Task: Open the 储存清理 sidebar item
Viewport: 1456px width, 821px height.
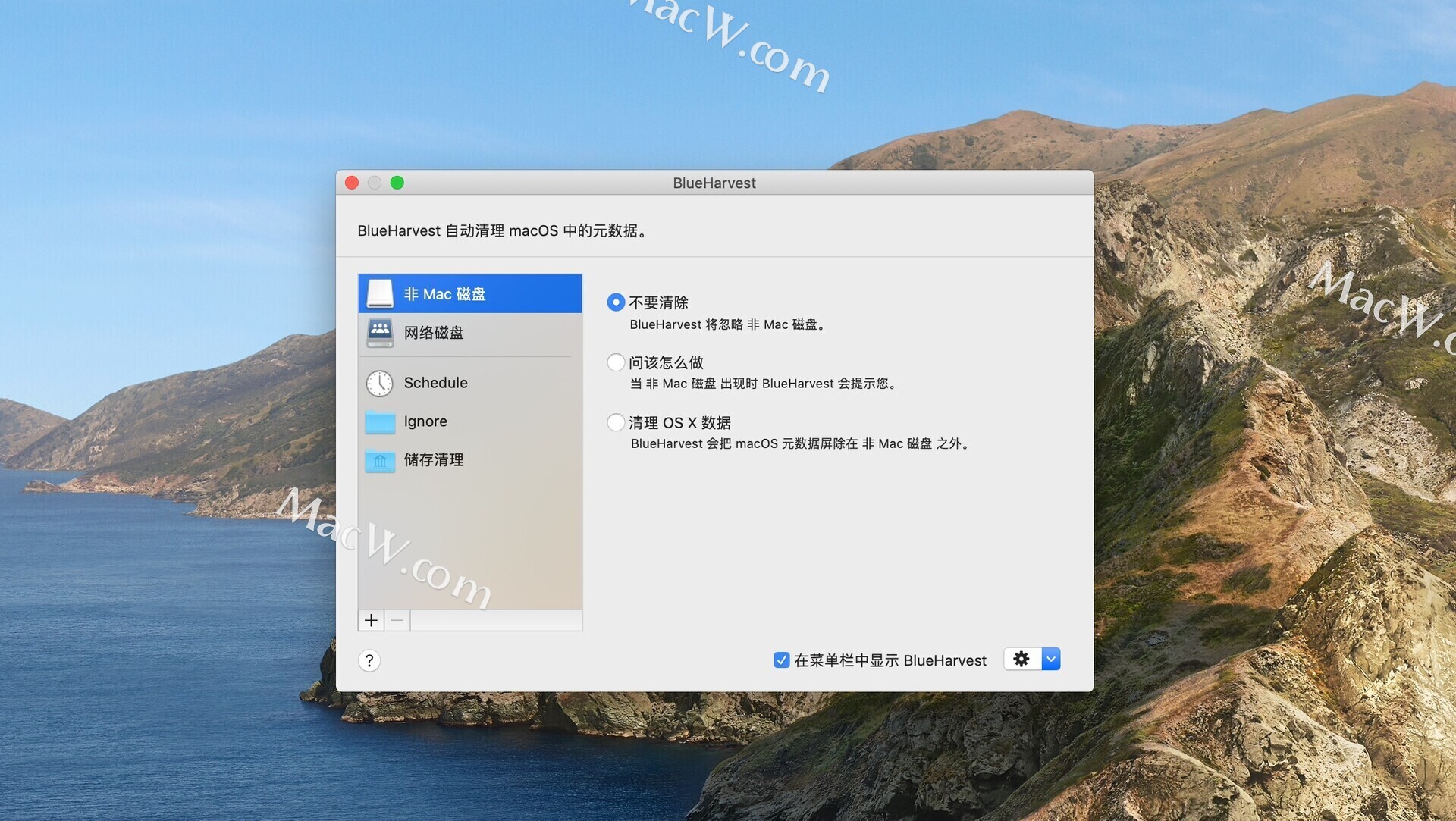Action: click(470, 460)
